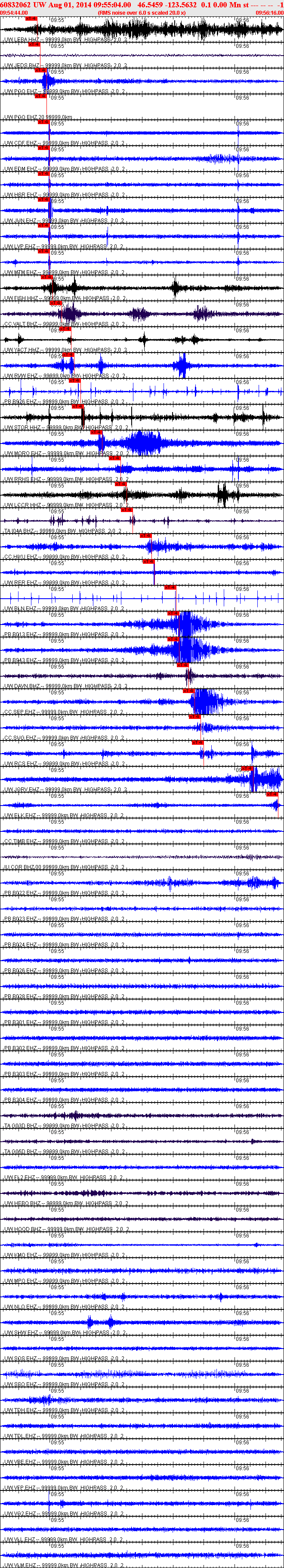Select the TA G03D BHZ station label
Viewport: 284px width, 1568px height.
pos(21,1126)
